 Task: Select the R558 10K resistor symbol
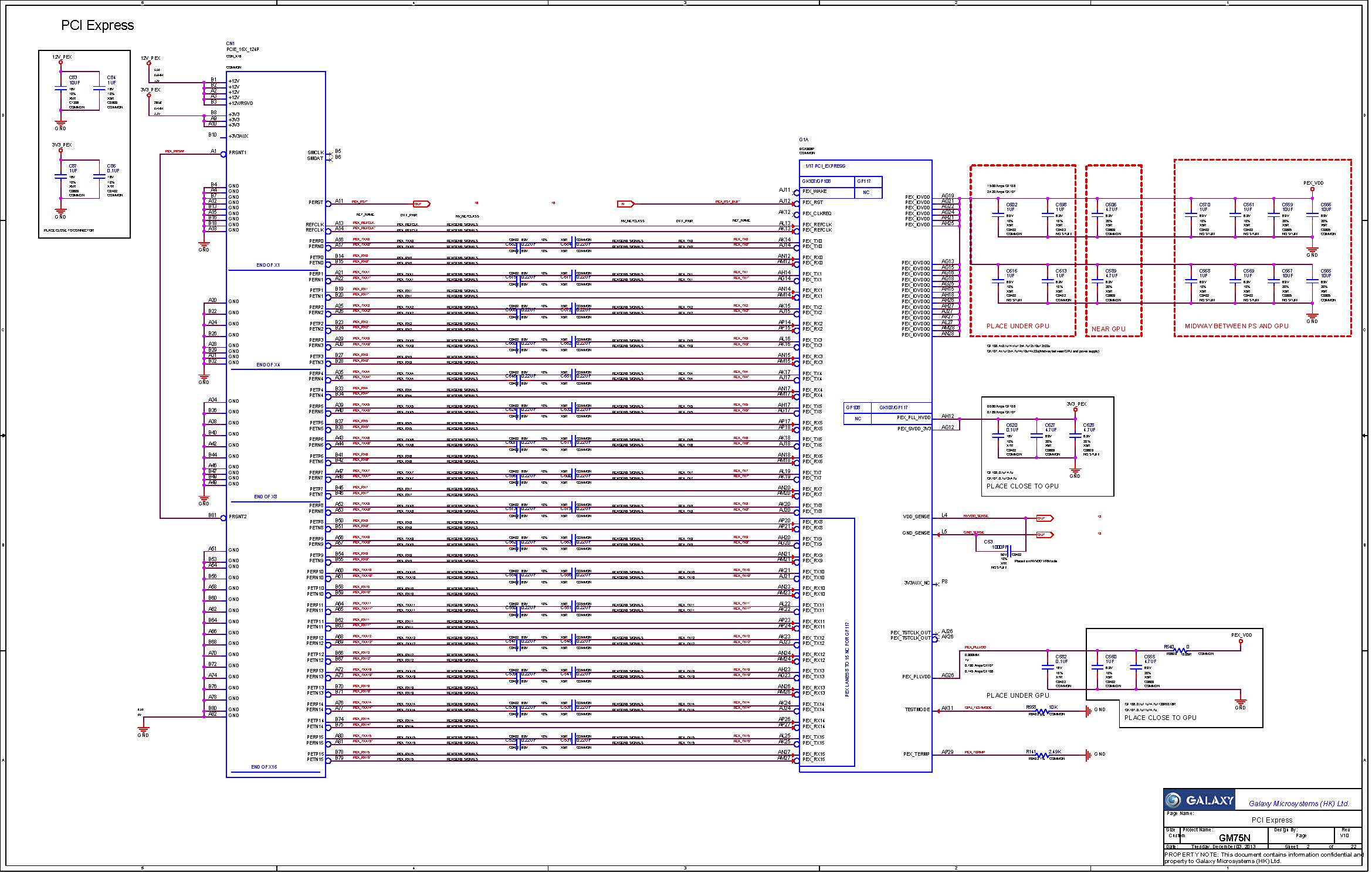tap(1042, 711)
